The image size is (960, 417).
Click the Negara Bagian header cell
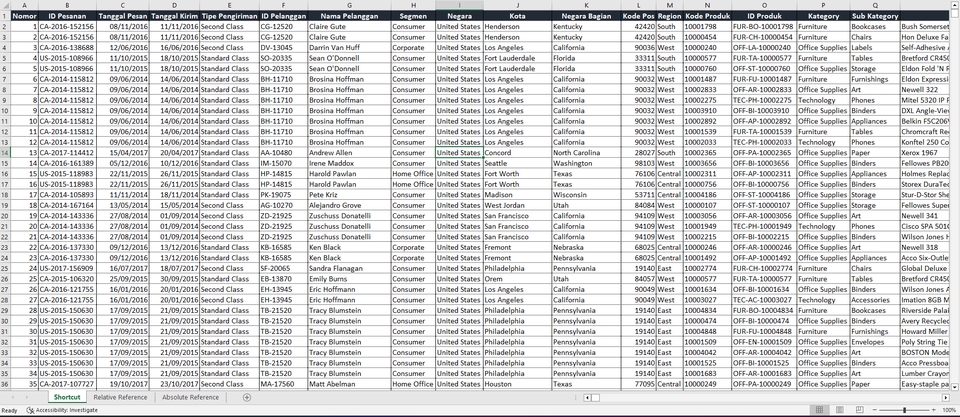[587, 16]
